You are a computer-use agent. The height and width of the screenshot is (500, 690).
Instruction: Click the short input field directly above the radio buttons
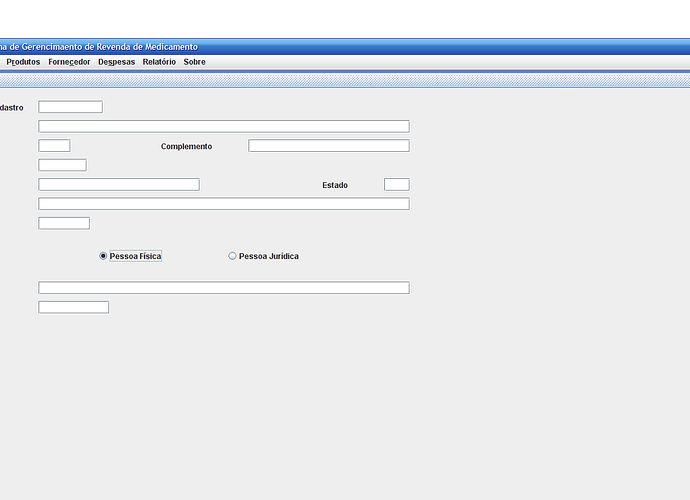pyautogui.click(x=64, y=223)
